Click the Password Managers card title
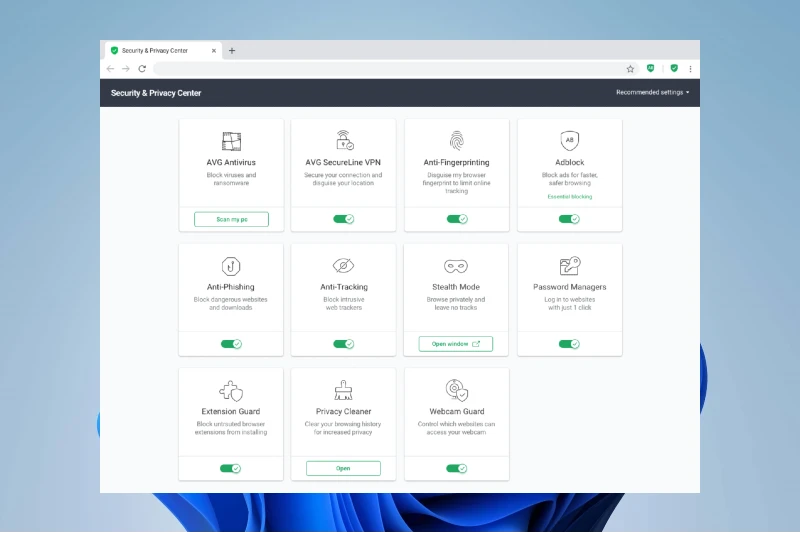 [x=569, y=287]
